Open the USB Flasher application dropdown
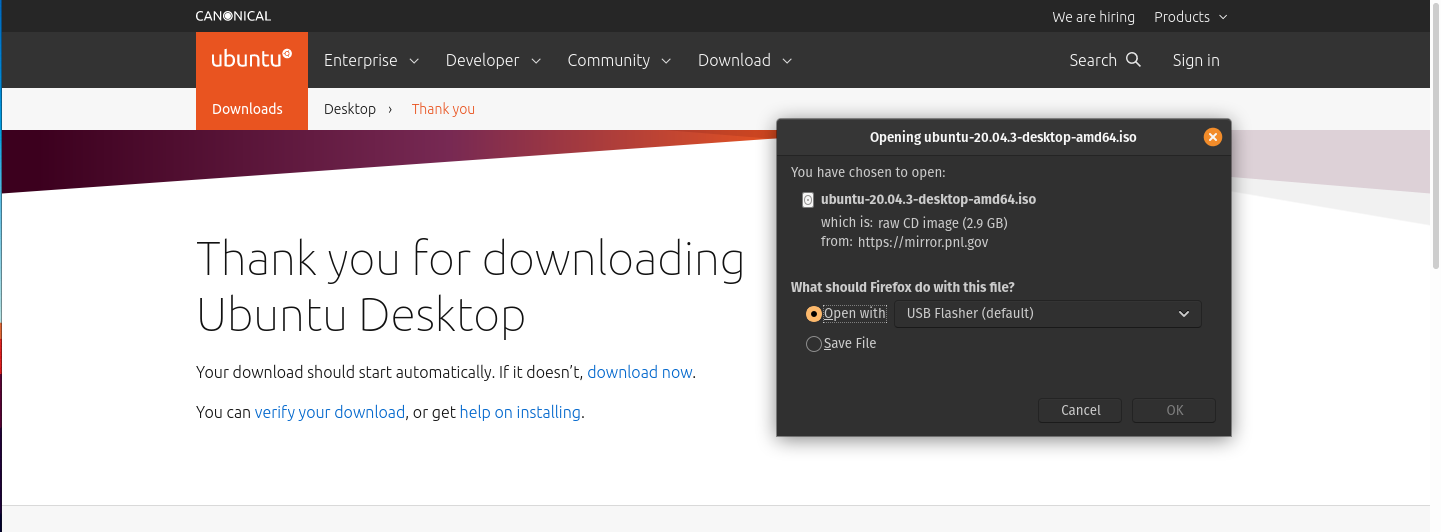Viewport: 1441px width, 532px height. [x=1047, y=314]
